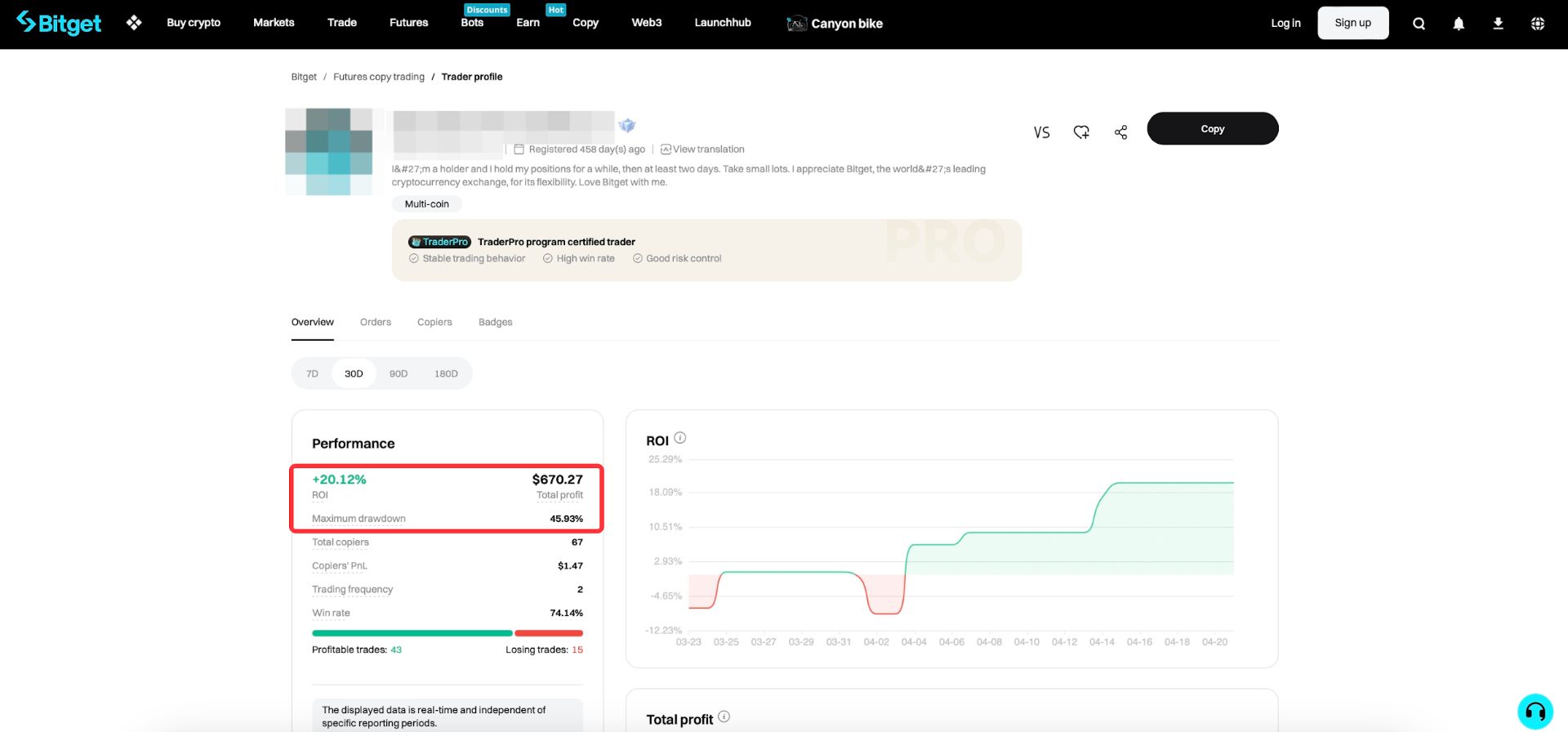The image size is (1568, 732).
Task: Share the trader profile icon
Action: [1120, 132]
